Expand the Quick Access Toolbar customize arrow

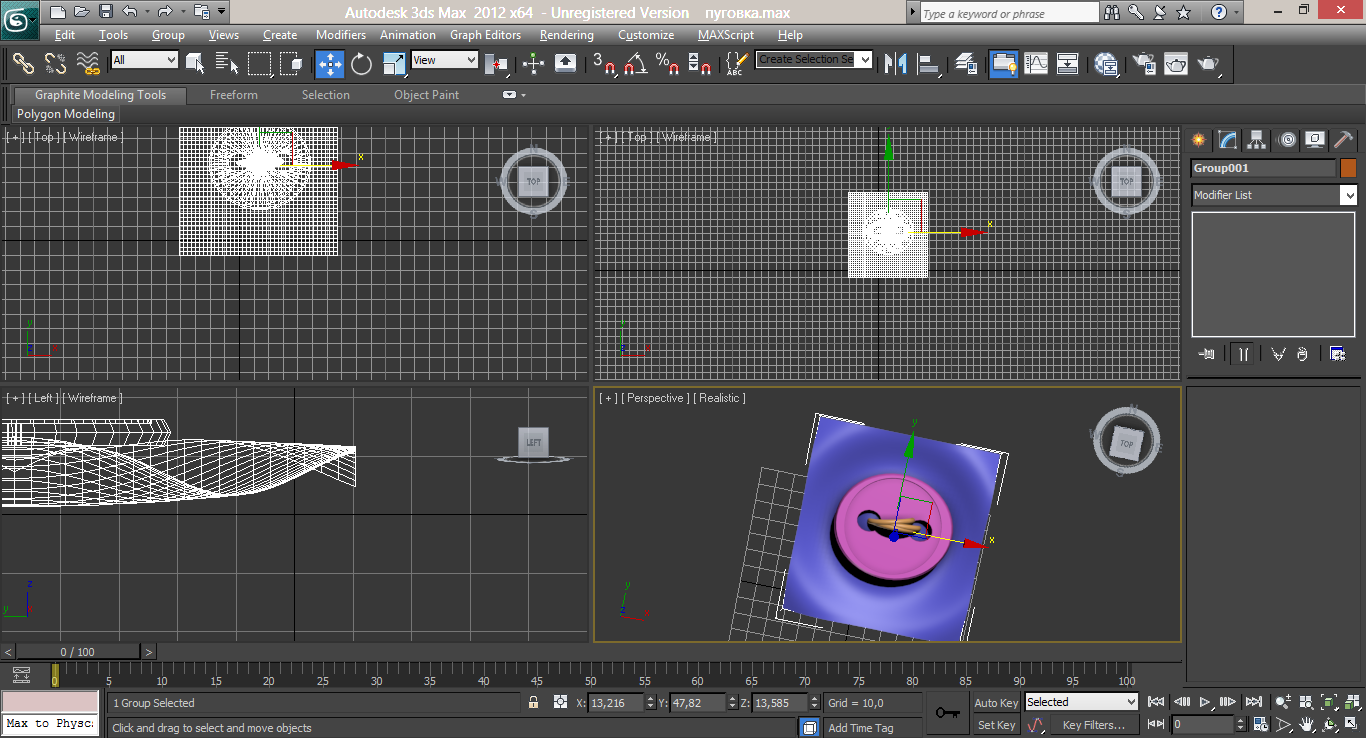222,12
